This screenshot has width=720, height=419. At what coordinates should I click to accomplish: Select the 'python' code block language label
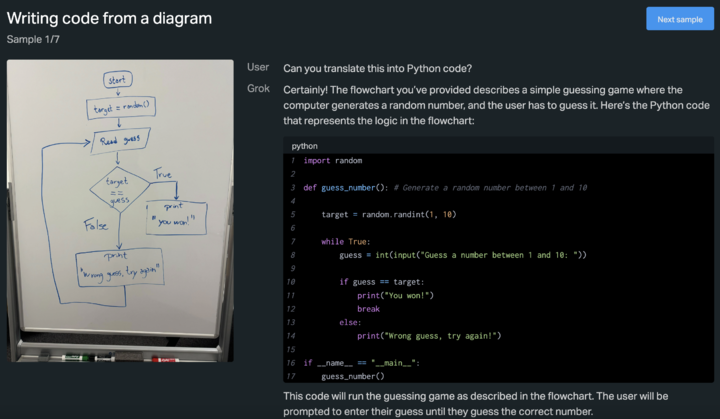[304, 146]
